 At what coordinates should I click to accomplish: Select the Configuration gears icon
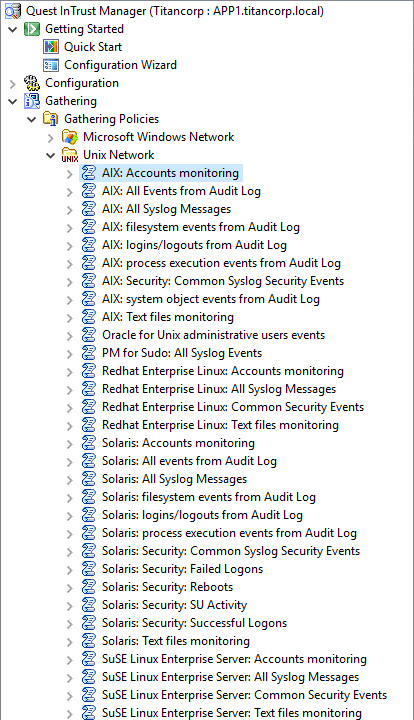(32, 83)
